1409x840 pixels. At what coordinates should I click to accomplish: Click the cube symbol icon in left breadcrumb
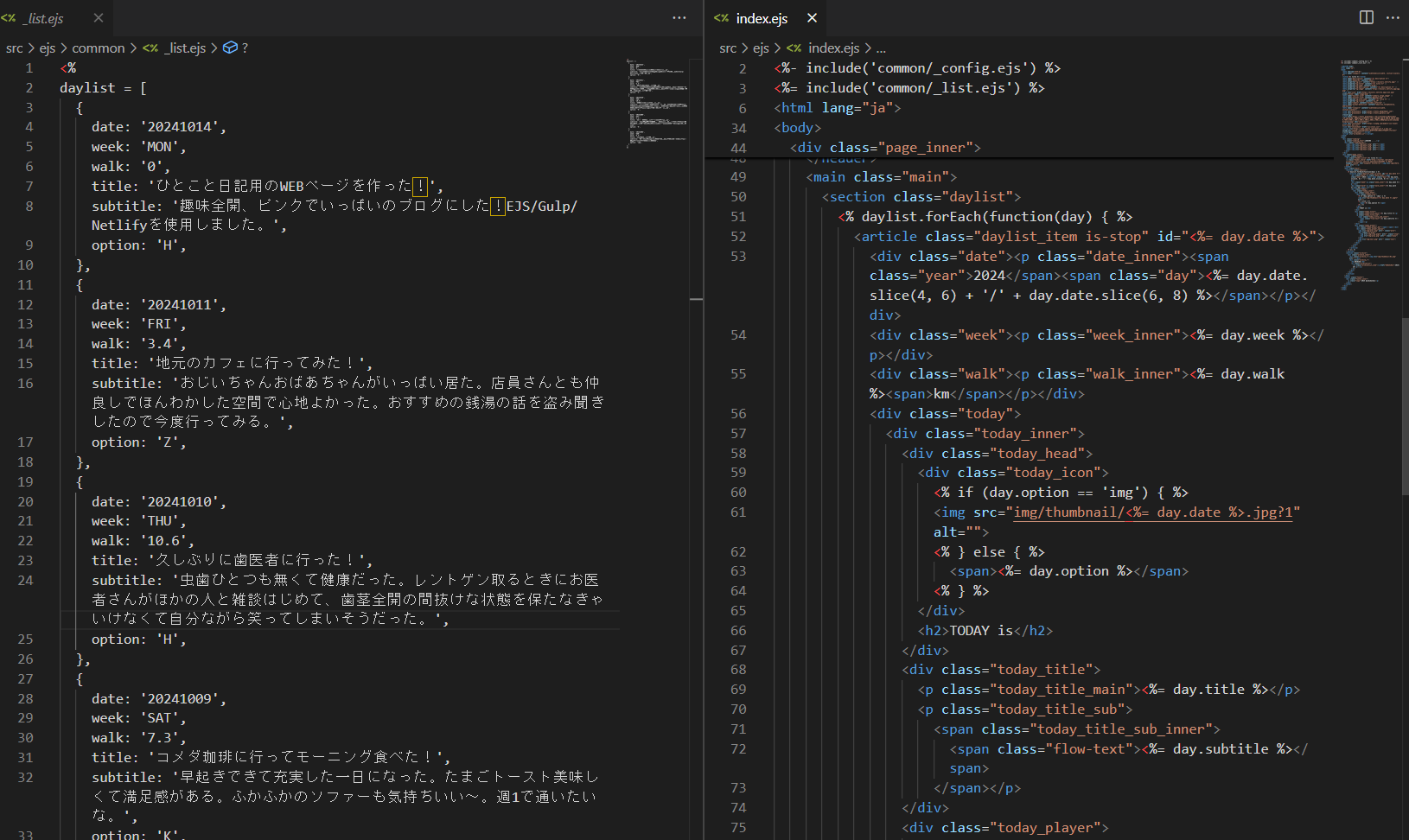point(230,48)
